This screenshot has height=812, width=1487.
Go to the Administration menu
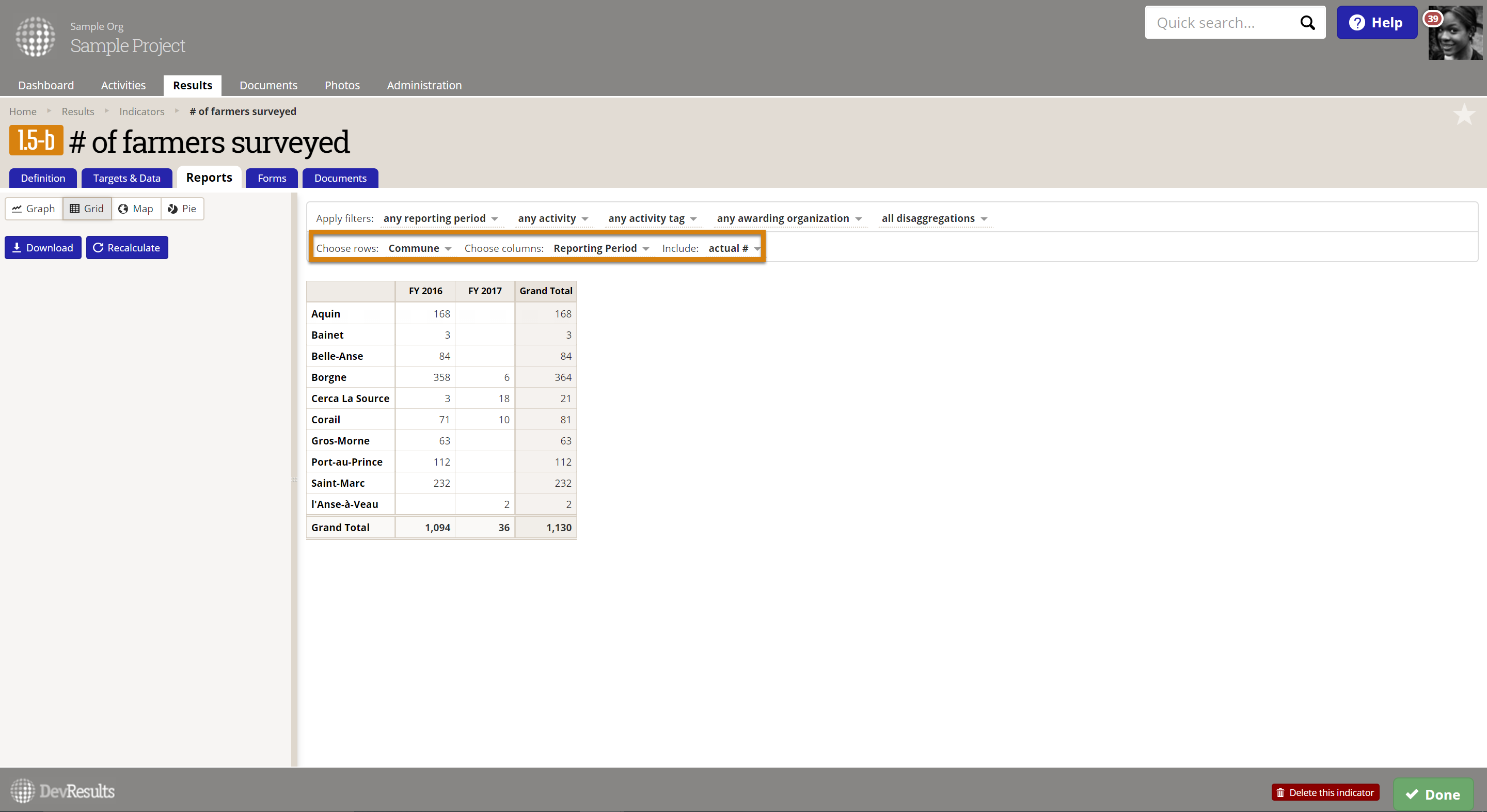coord(424,85)
